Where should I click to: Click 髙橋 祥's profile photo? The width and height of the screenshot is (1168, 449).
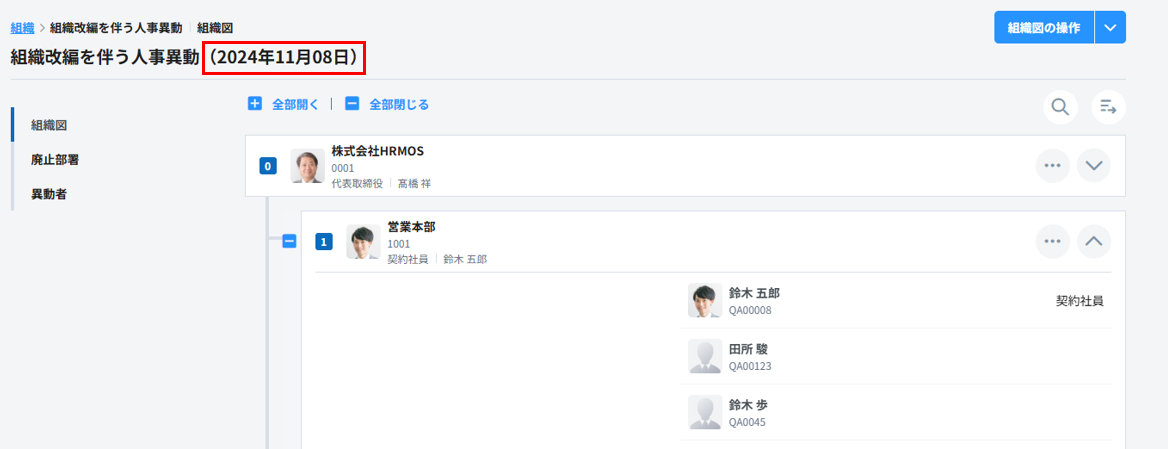tap(308, 166)
